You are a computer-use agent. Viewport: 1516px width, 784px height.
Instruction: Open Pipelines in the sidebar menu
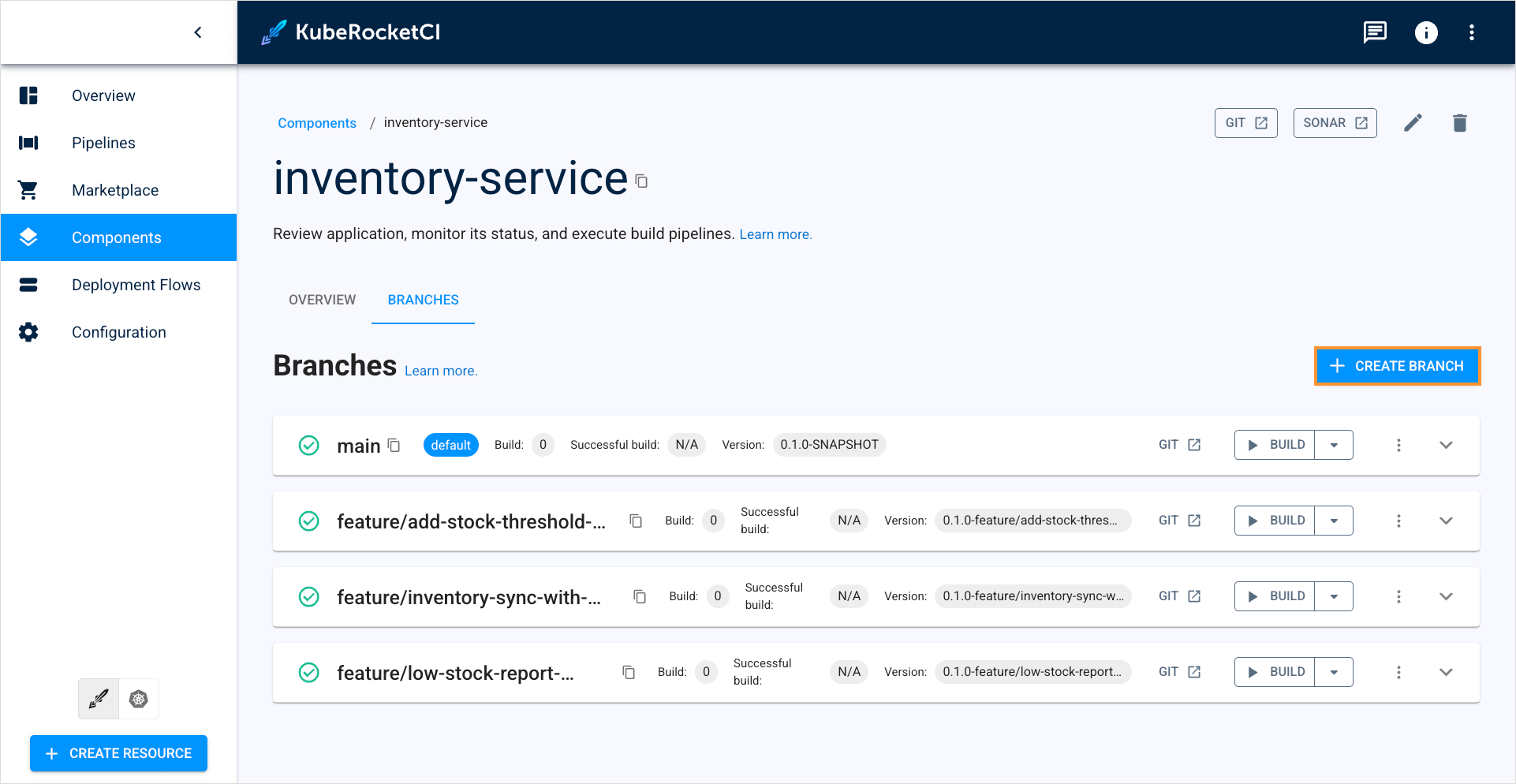click(103, 143)
